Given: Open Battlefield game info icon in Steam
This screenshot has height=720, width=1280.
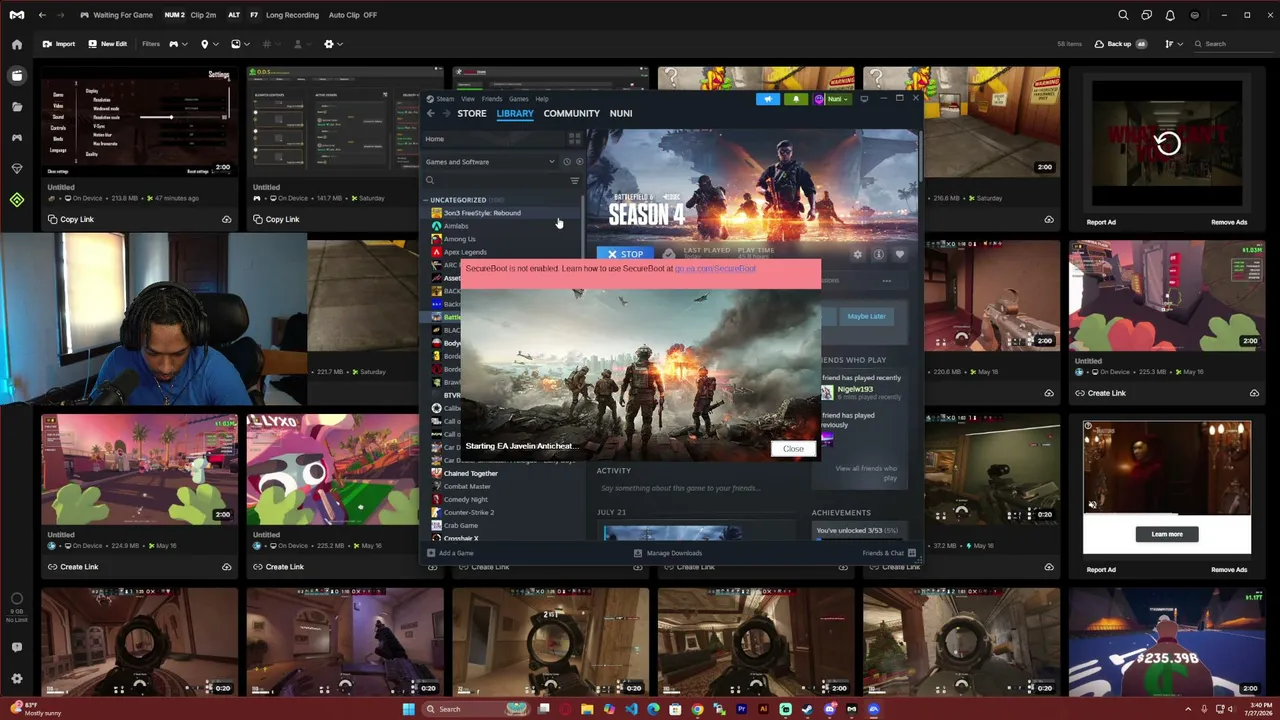Looking at the screenshot, I should point(878,254).
